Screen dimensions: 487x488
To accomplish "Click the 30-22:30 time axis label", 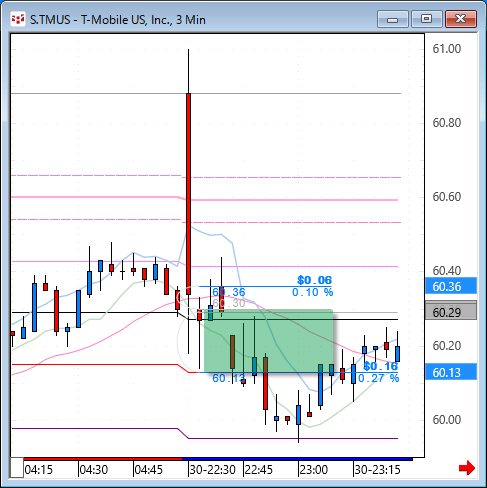I will pos(213,470).
